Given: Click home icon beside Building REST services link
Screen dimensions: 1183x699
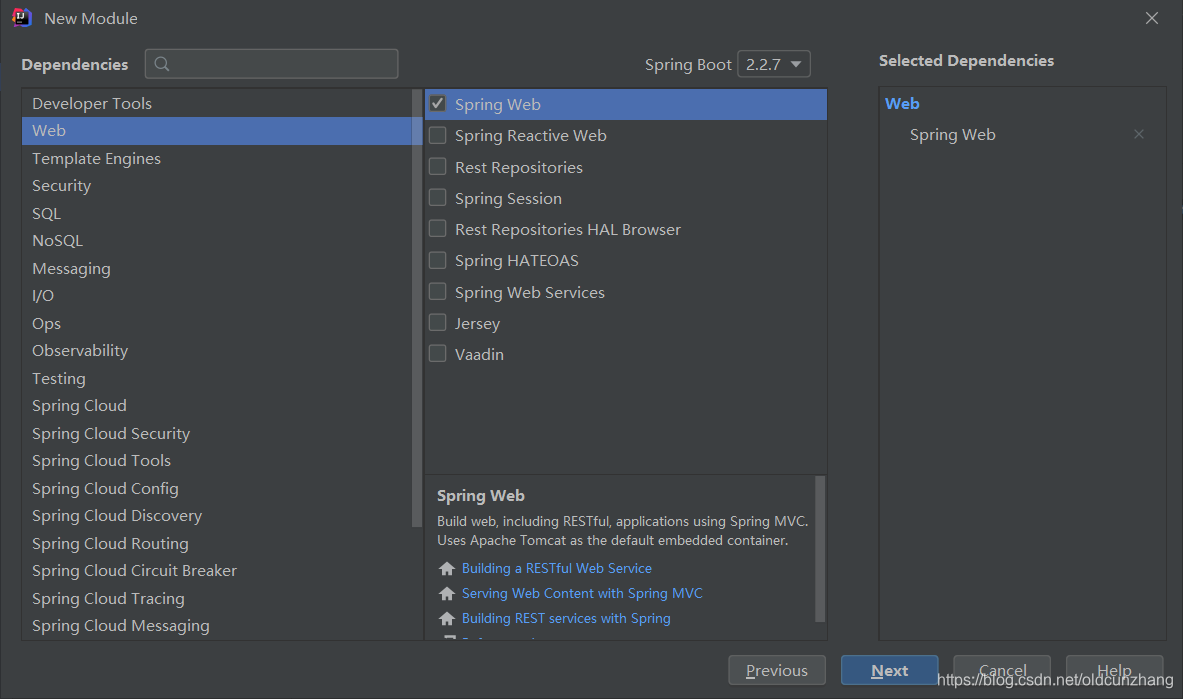Looking at the screenshot, I should coord(447,618).
